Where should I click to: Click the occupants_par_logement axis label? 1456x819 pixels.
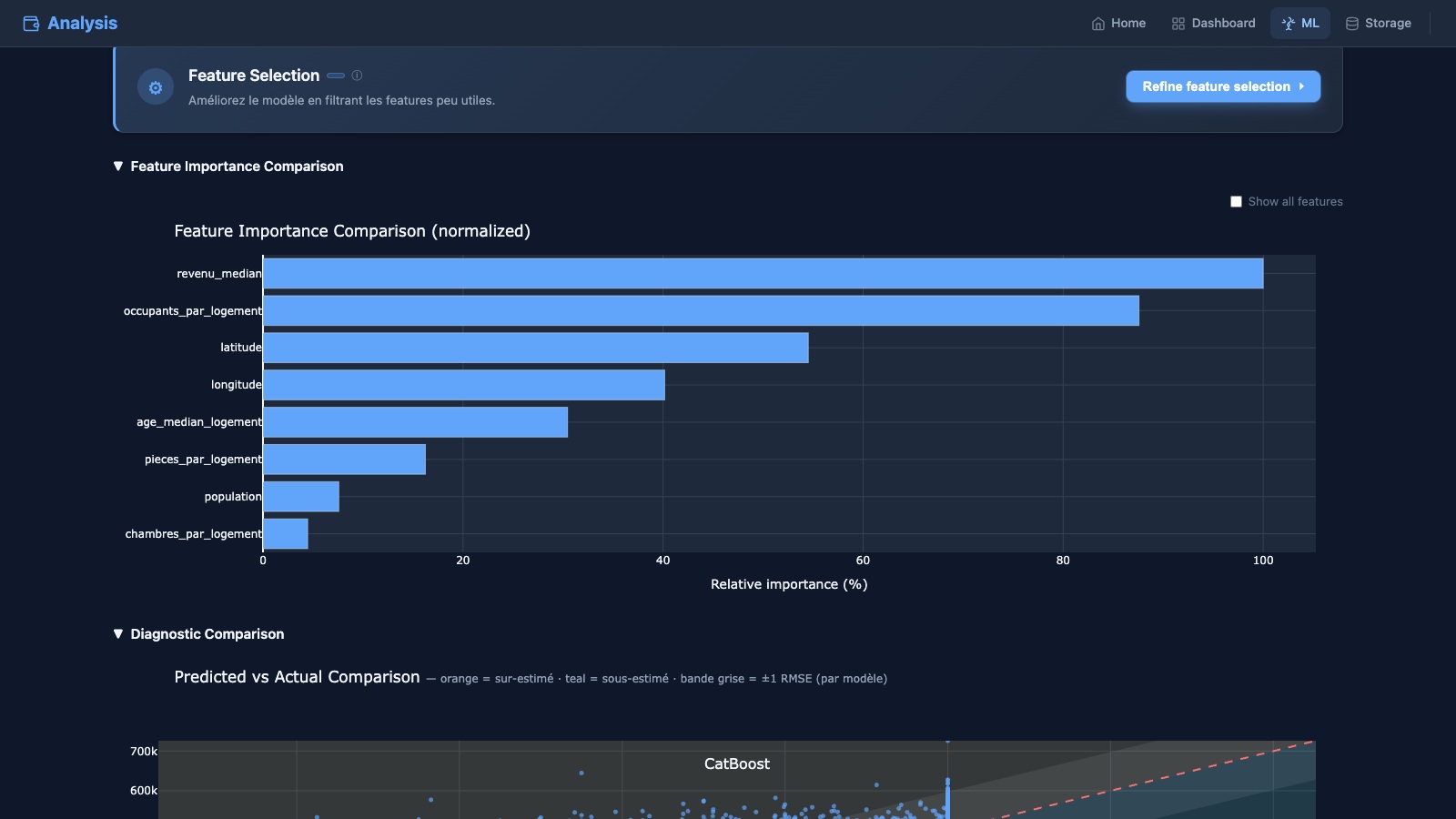[193, 311]
